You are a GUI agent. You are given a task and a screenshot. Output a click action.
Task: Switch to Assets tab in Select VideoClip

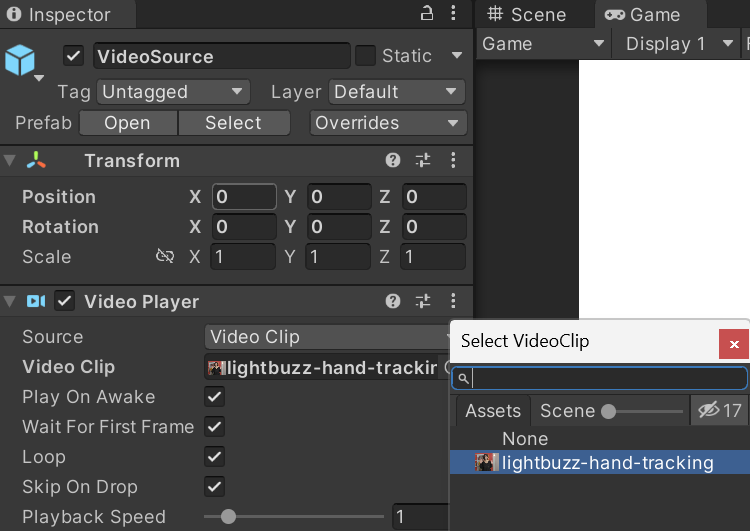point(492,410)
